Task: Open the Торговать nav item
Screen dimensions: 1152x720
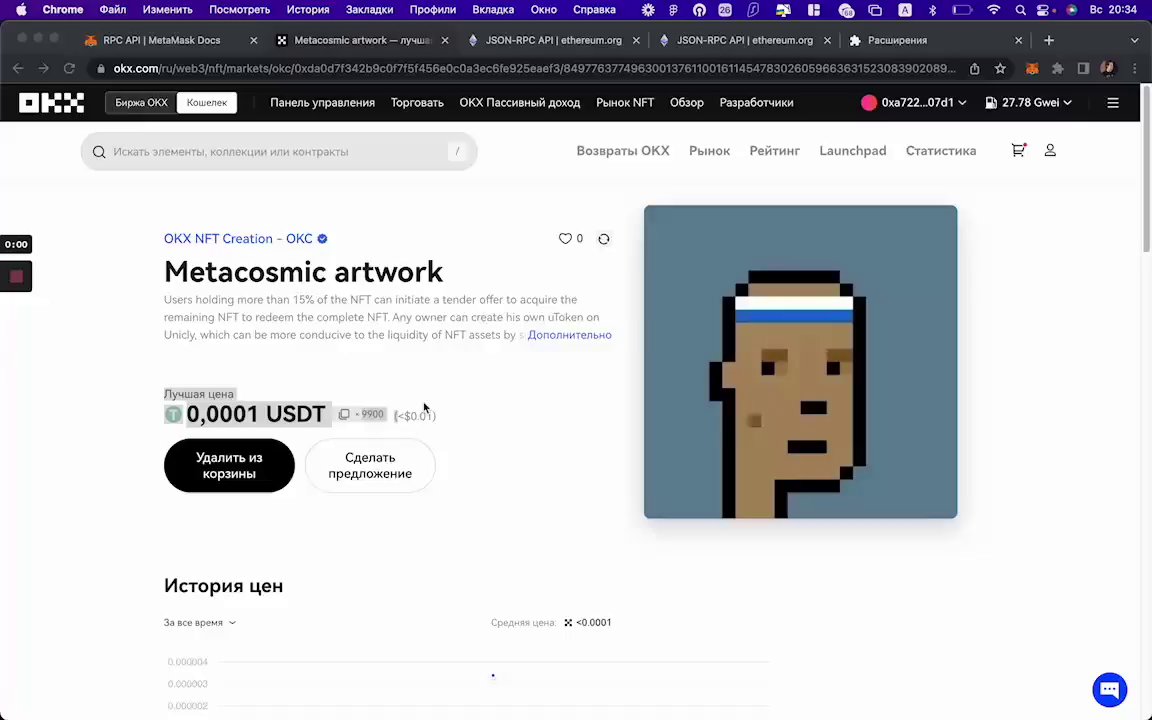Action: pos(417,103)
